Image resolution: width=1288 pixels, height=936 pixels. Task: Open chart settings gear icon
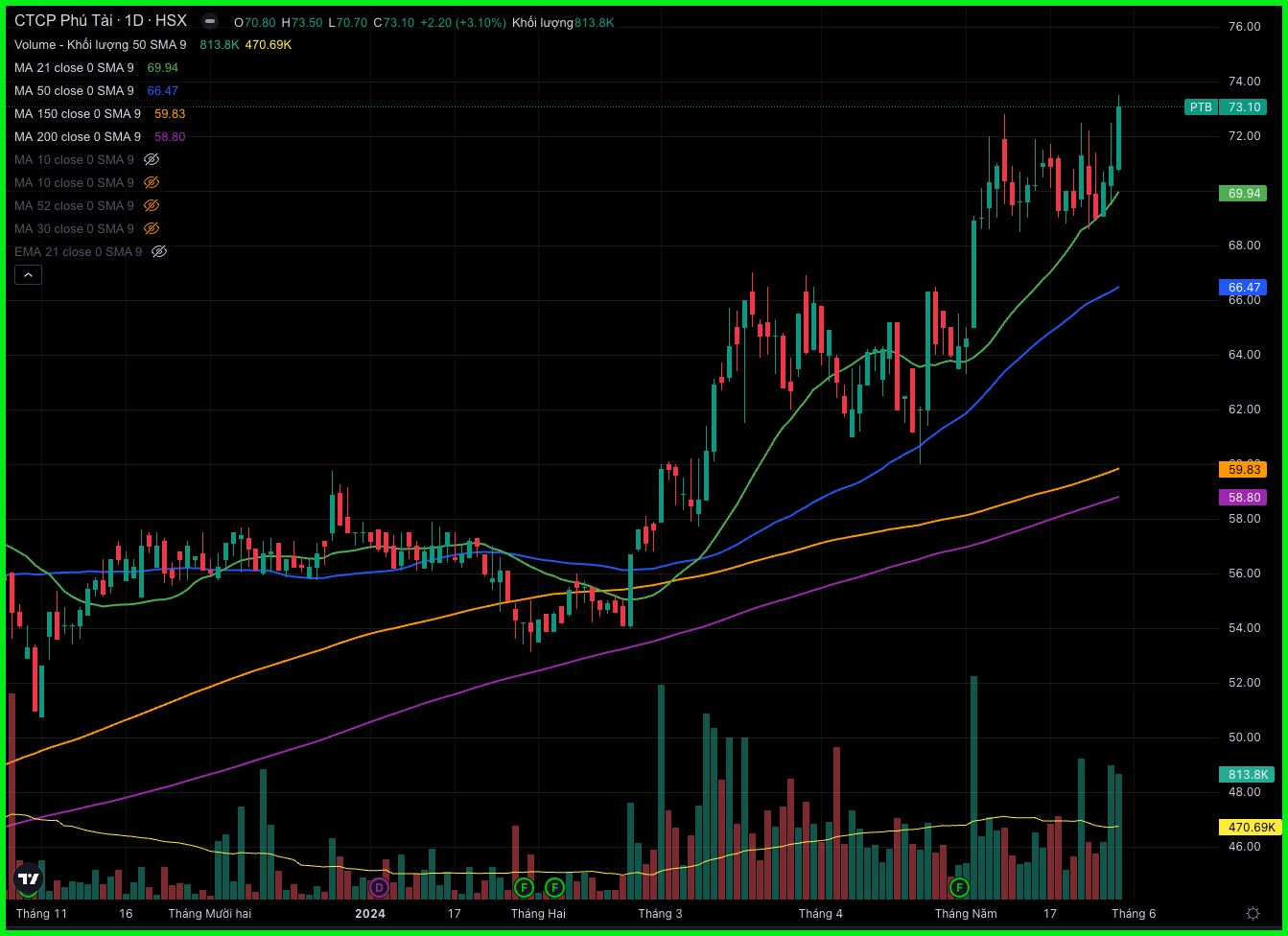(x=1252, y=913)
